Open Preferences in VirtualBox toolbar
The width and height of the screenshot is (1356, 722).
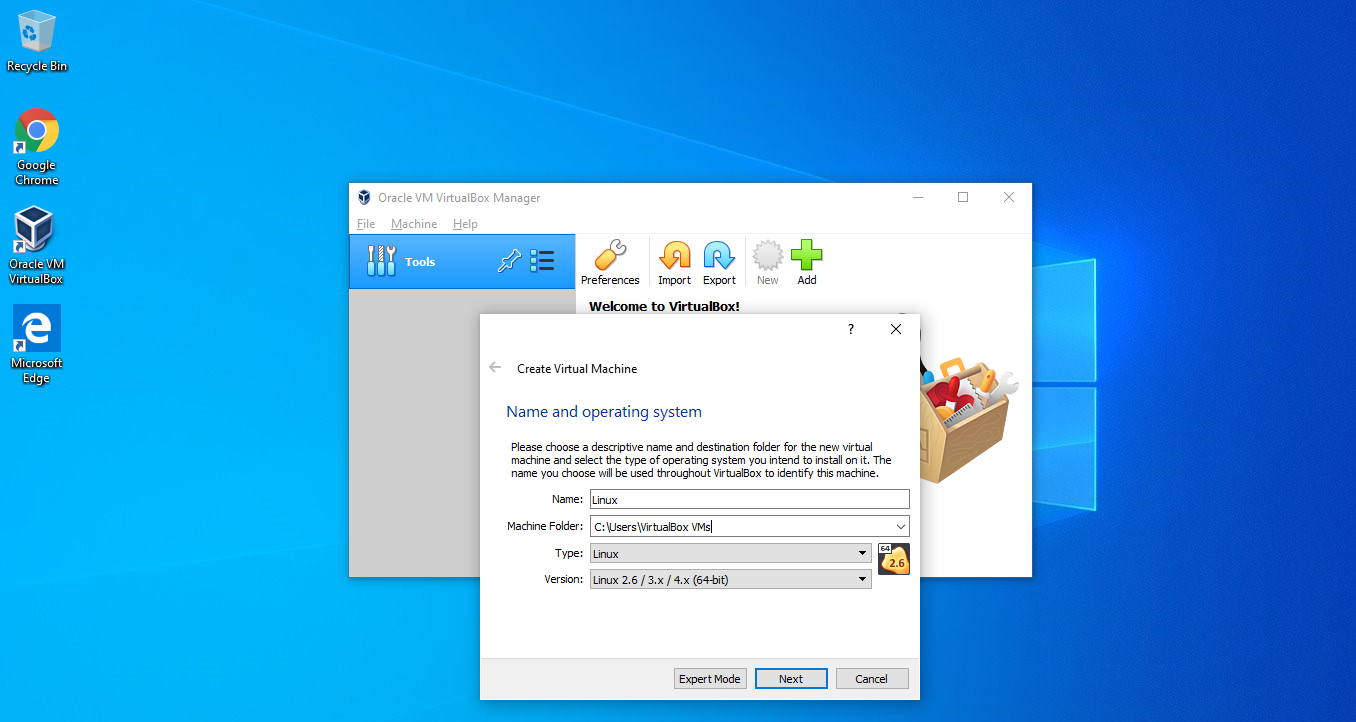(x=610, y=263)
